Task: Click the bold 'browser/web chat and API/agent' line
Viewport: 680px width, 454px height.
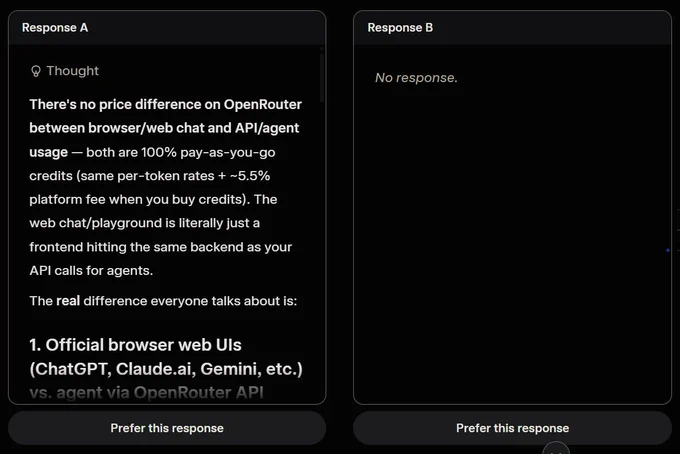Action: tap(164, 128)
